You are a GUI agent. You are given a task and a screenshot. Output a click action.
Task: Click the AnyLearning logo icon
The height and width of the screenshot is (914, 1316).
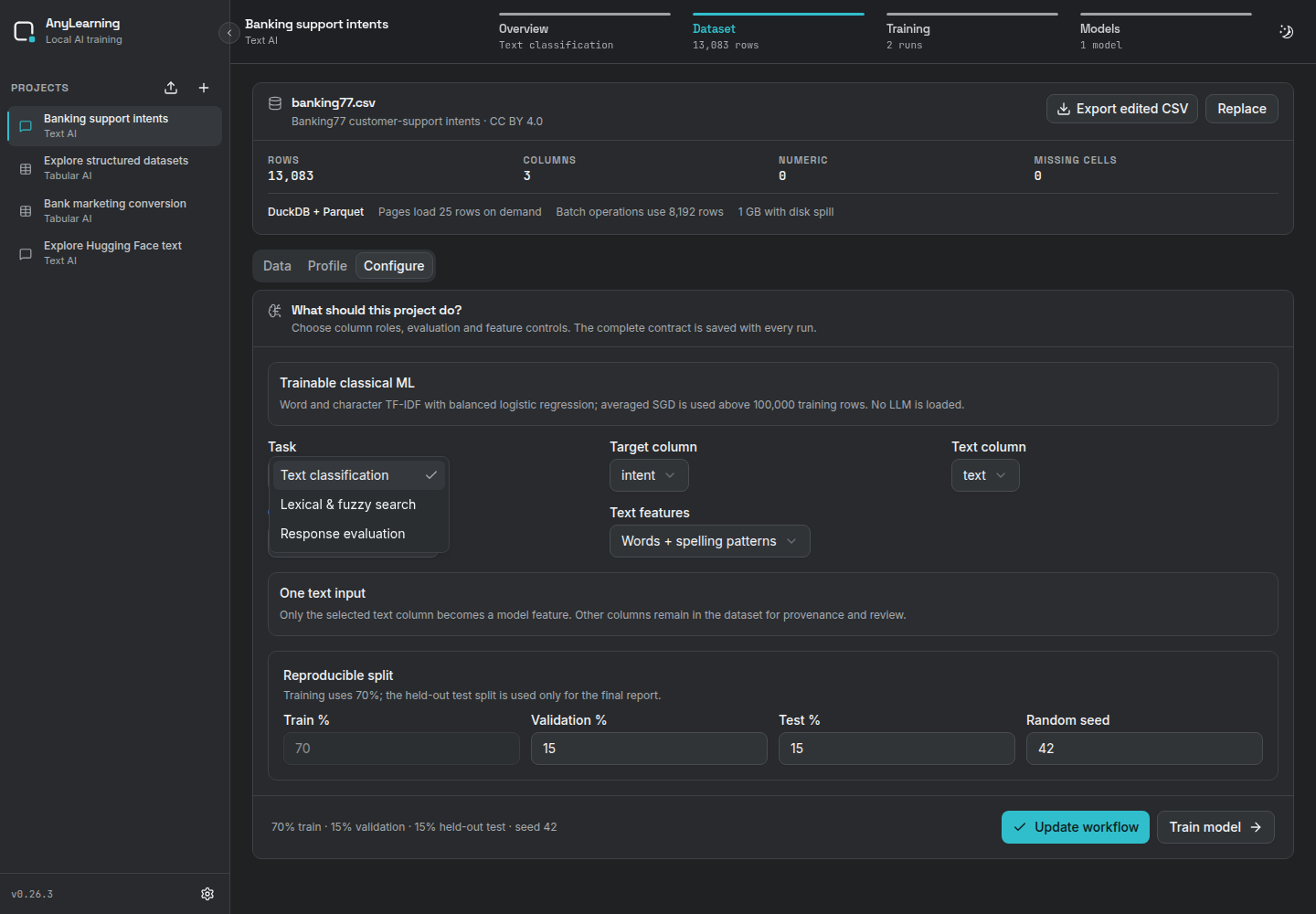click(x=24, y=32)
